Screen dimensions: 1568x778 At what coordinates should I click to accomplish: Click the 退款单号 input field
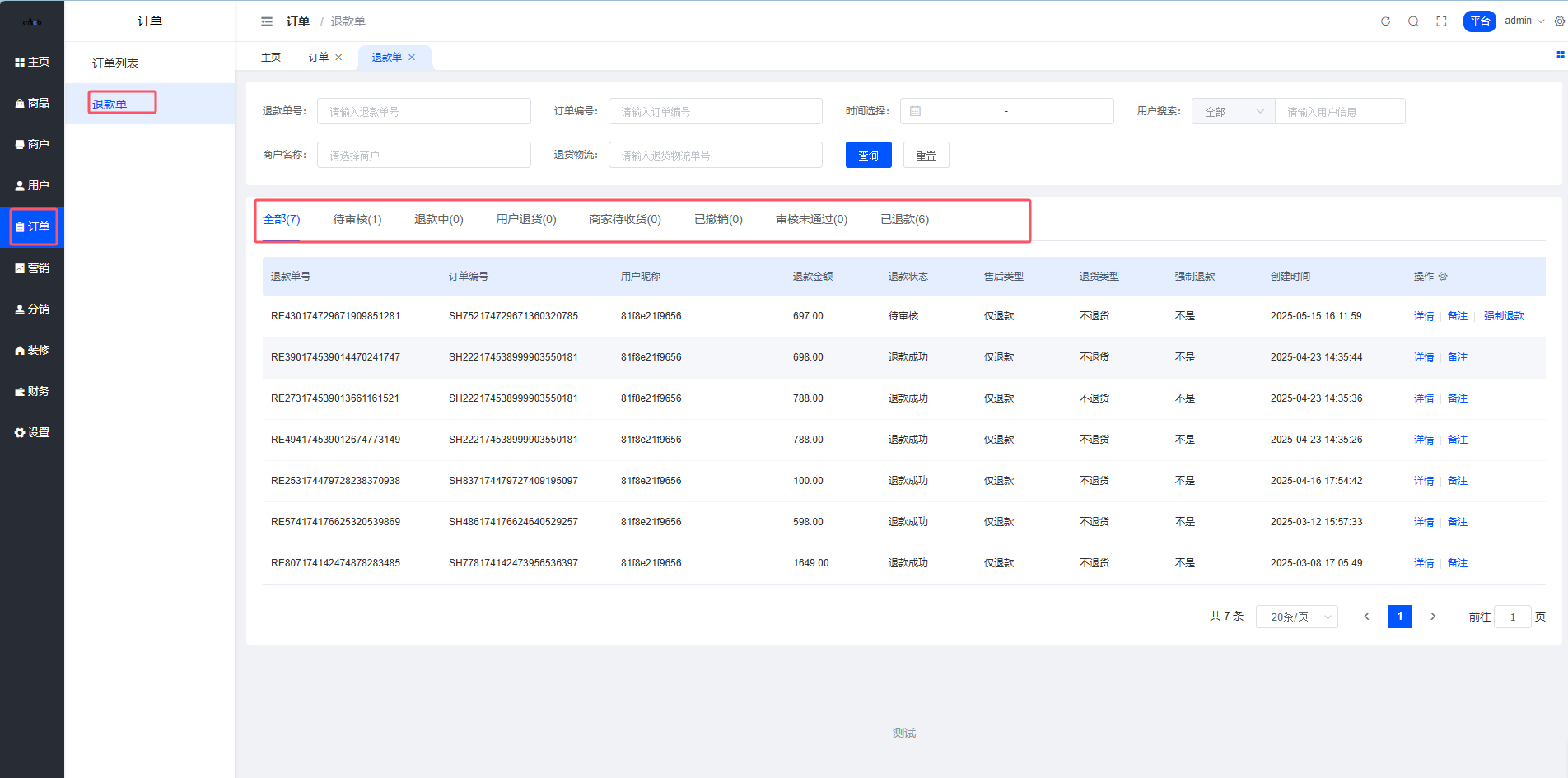click(423, 111)
